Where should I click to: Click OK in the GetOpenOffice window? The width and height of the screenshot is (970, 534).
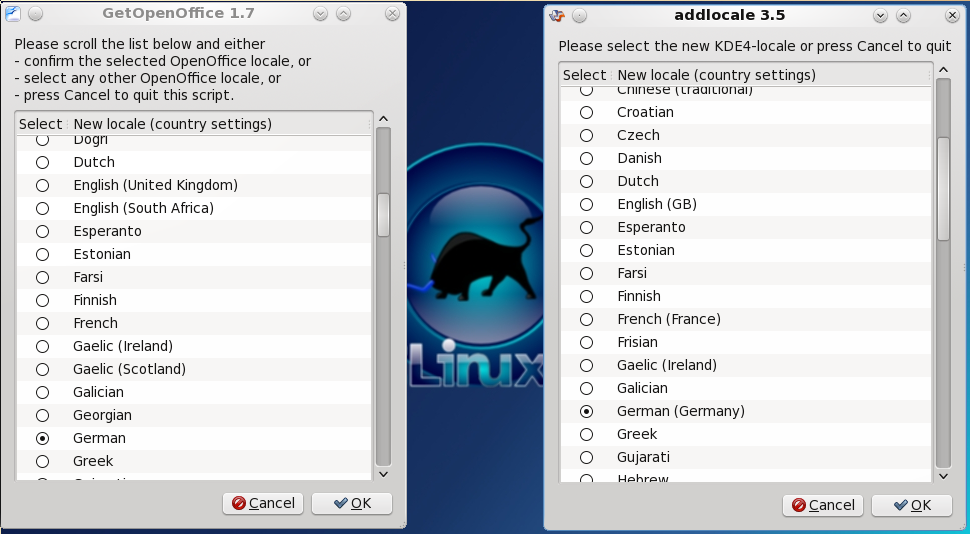point(352,503)
